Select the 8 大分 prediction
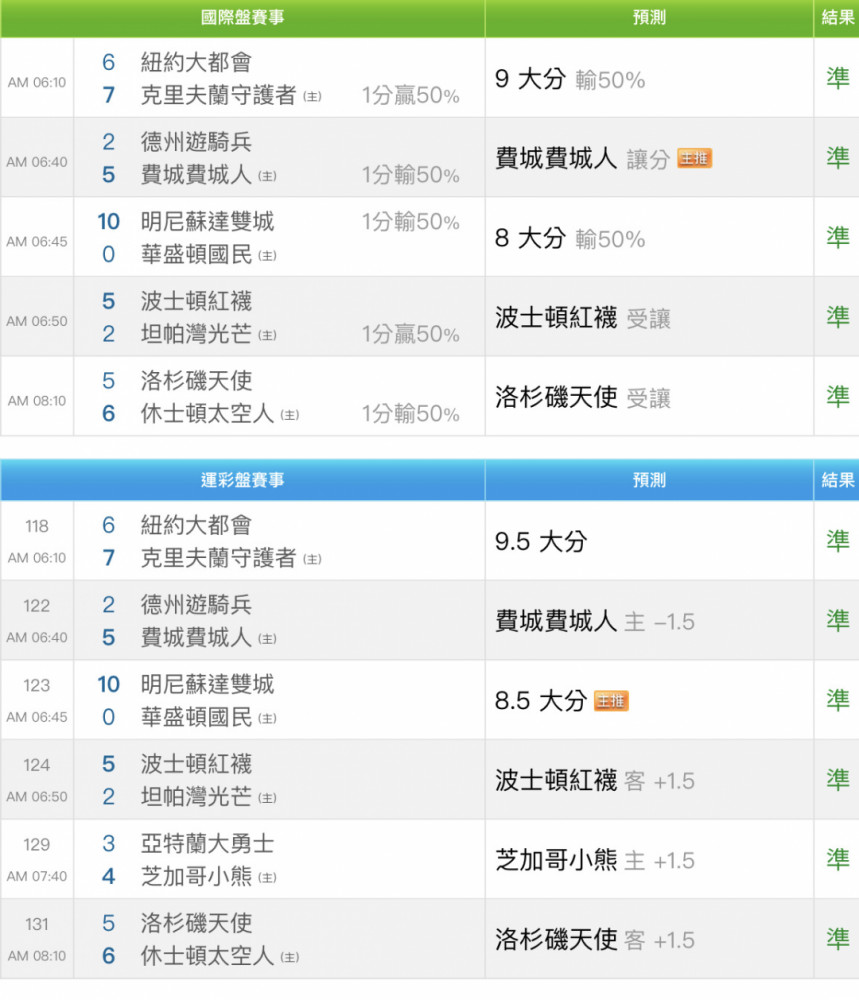 click(531, 239)
